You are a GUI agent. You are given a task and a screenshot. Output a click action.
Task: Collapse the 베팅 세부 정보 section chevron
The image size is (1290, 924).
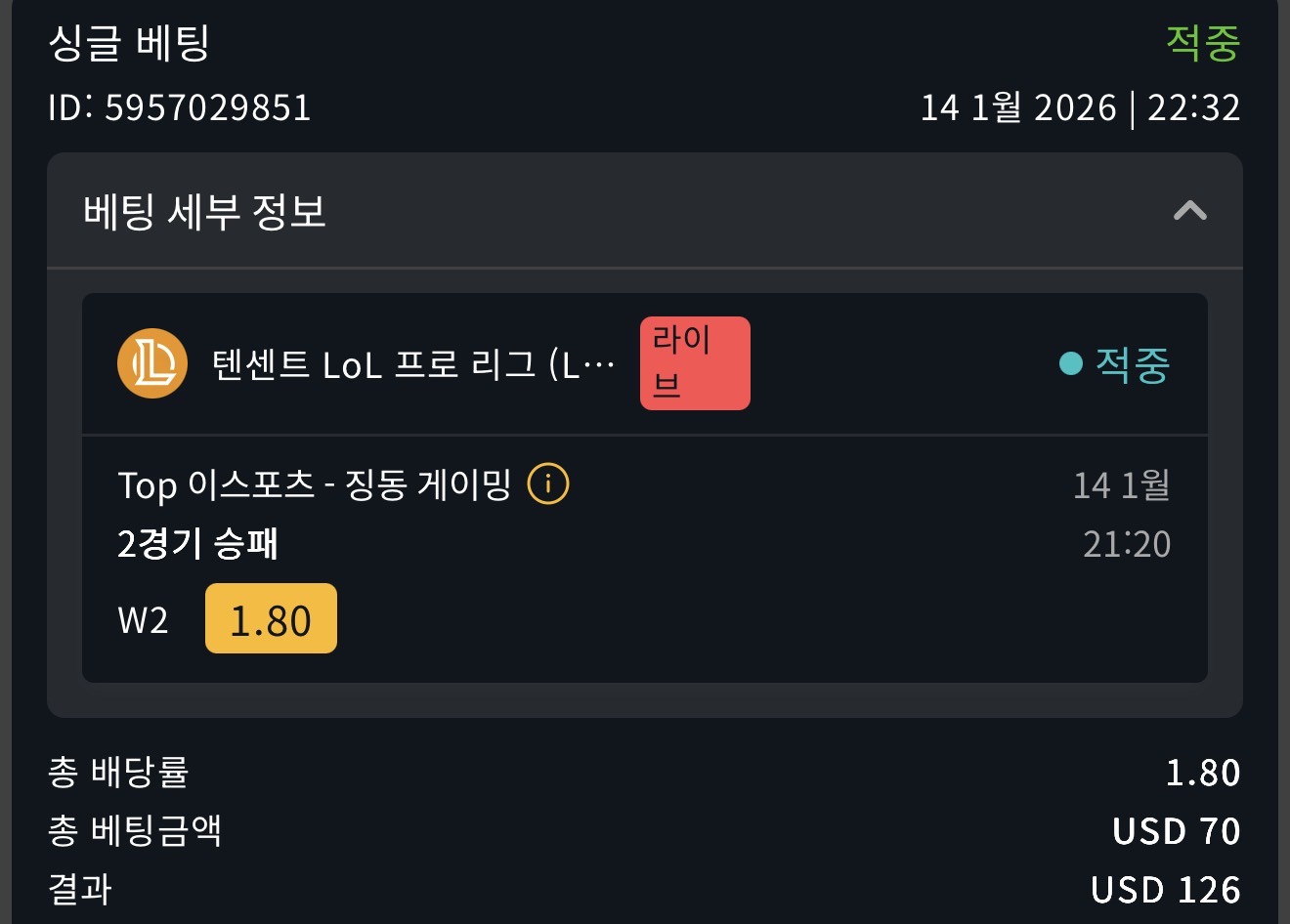click(1189, 211)
